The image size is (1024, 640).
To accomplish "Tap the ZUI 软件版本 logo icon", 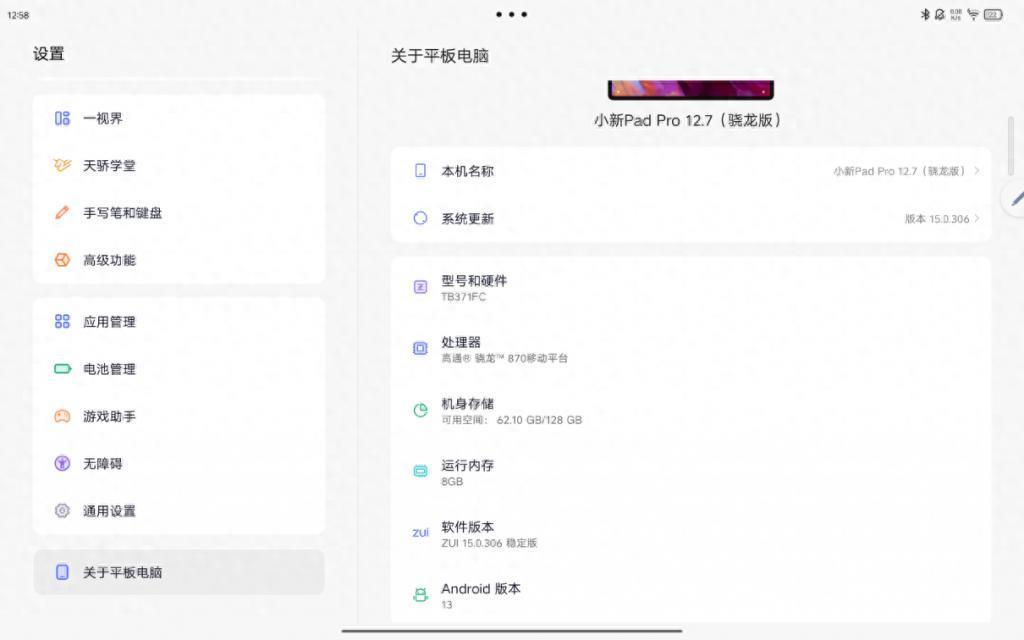I will [x=421, y=533].
